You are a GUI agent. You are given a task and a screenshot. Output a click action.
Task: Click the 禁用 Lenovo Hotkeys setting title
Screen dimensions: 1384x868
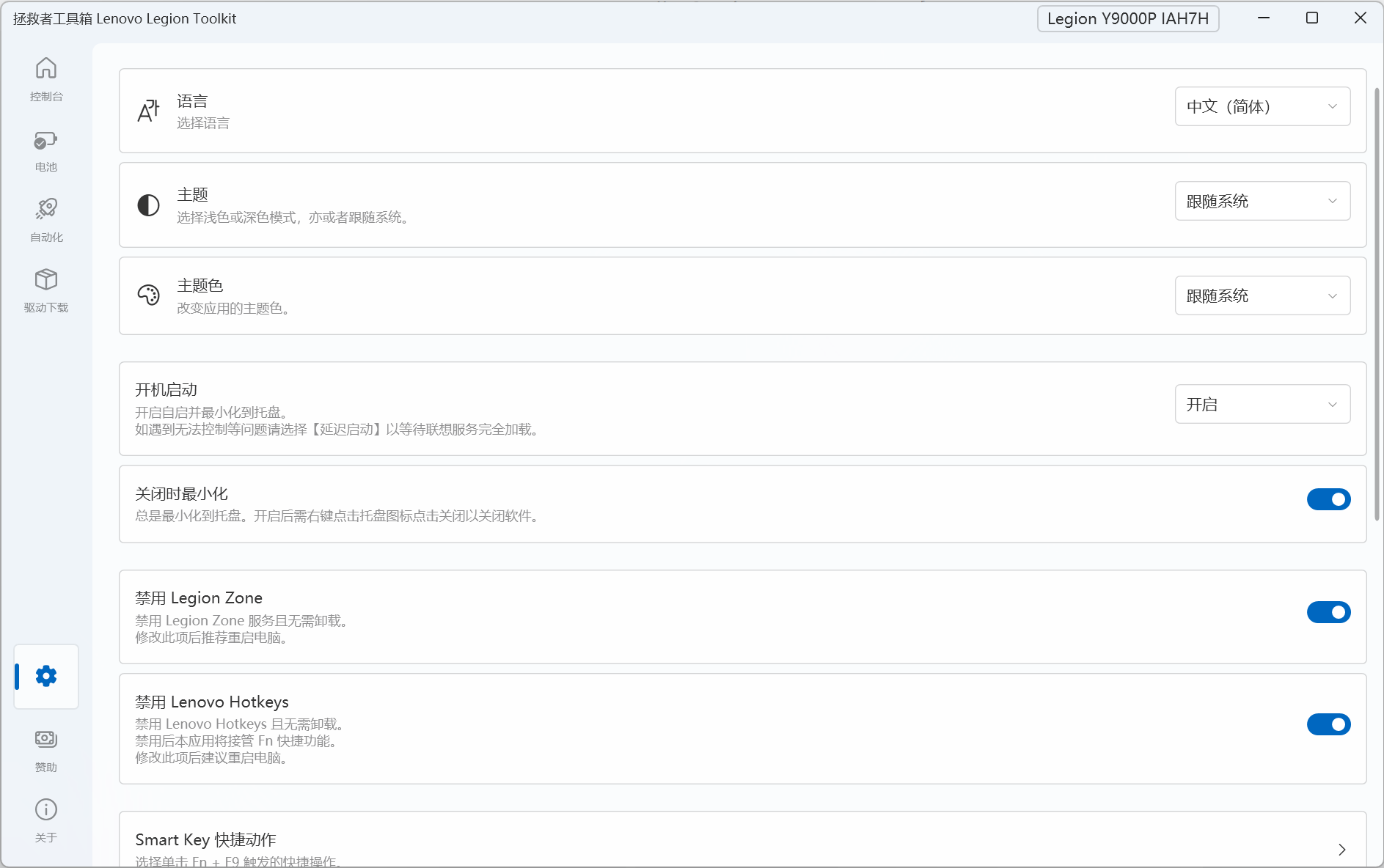pos(212,702)
